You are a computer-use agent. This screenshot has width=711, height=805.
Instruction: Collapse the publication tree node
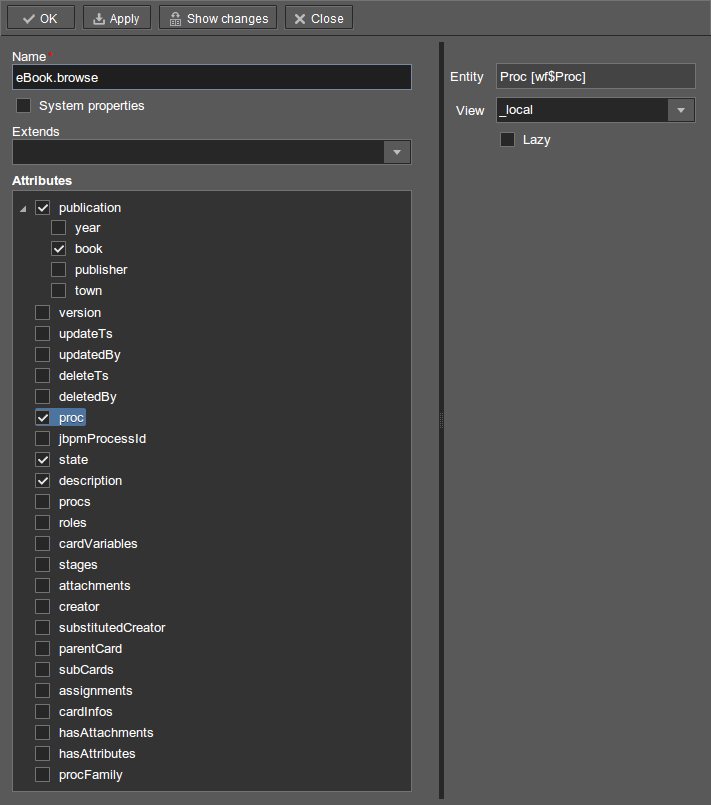23,209
